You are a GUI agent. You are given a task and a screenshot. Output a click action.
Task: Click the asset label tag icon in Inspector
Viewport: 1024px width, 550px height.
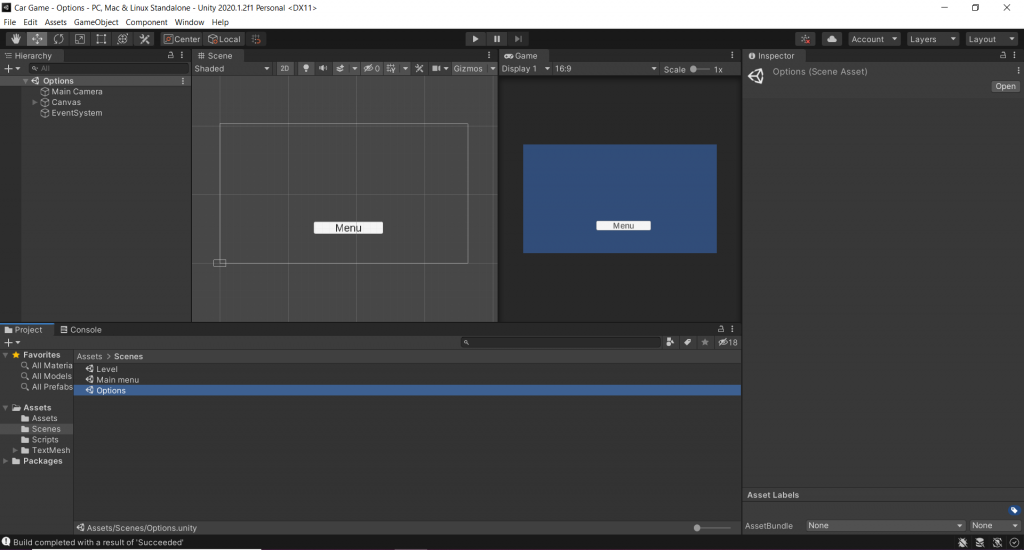[1013, 510]
